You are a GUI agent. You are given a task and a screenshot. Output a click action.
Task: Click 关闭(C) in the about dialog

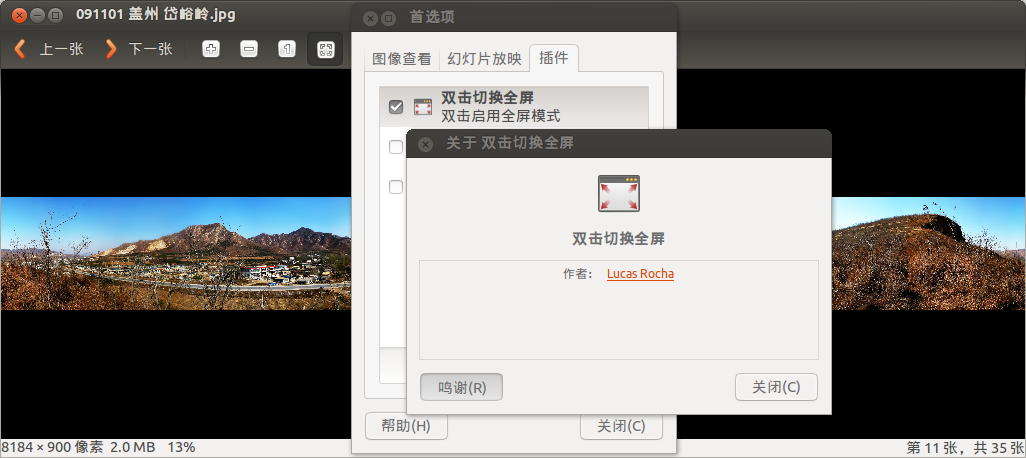776,387
